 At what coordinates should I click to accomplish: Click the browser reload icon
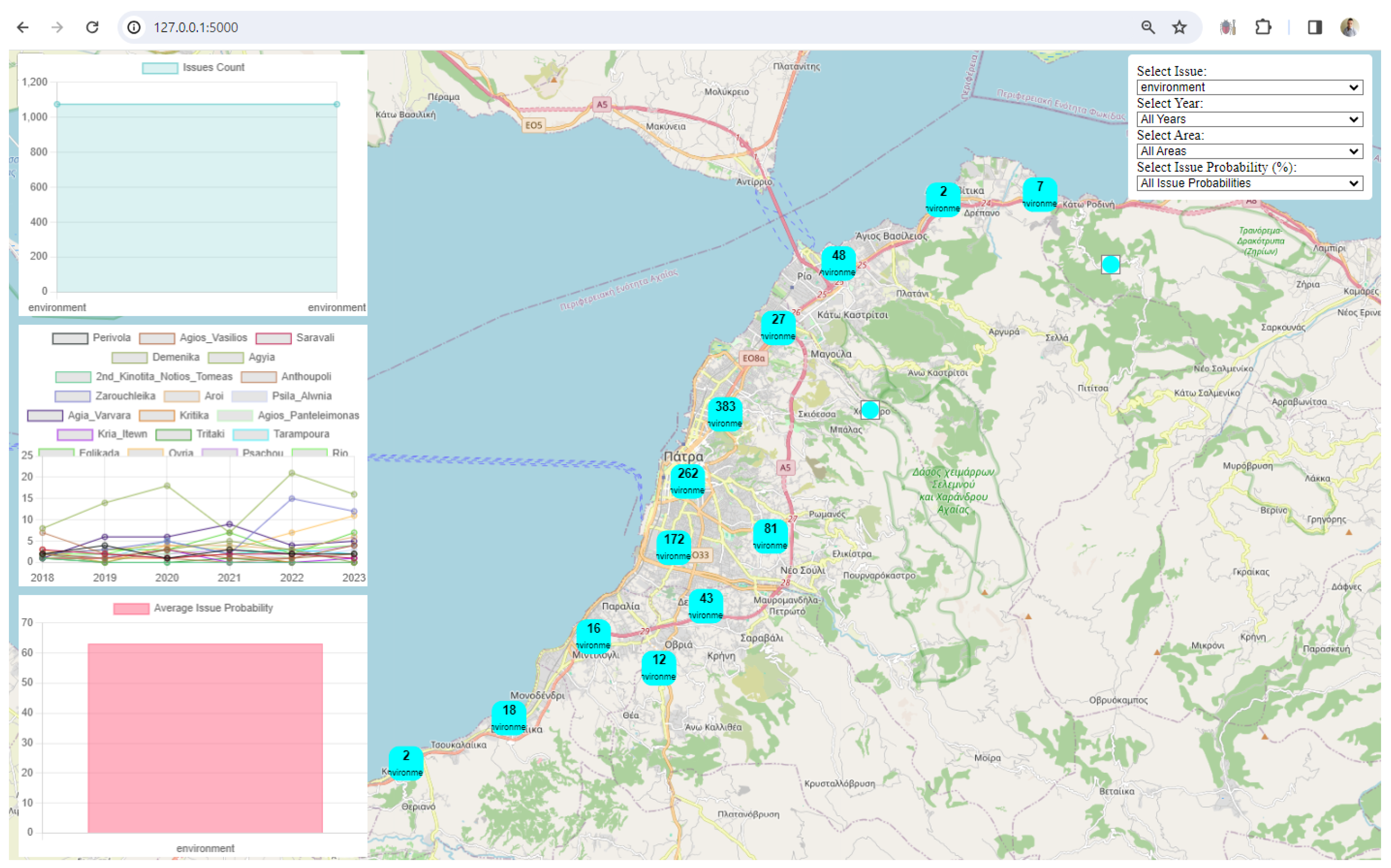tap(92, 27)
